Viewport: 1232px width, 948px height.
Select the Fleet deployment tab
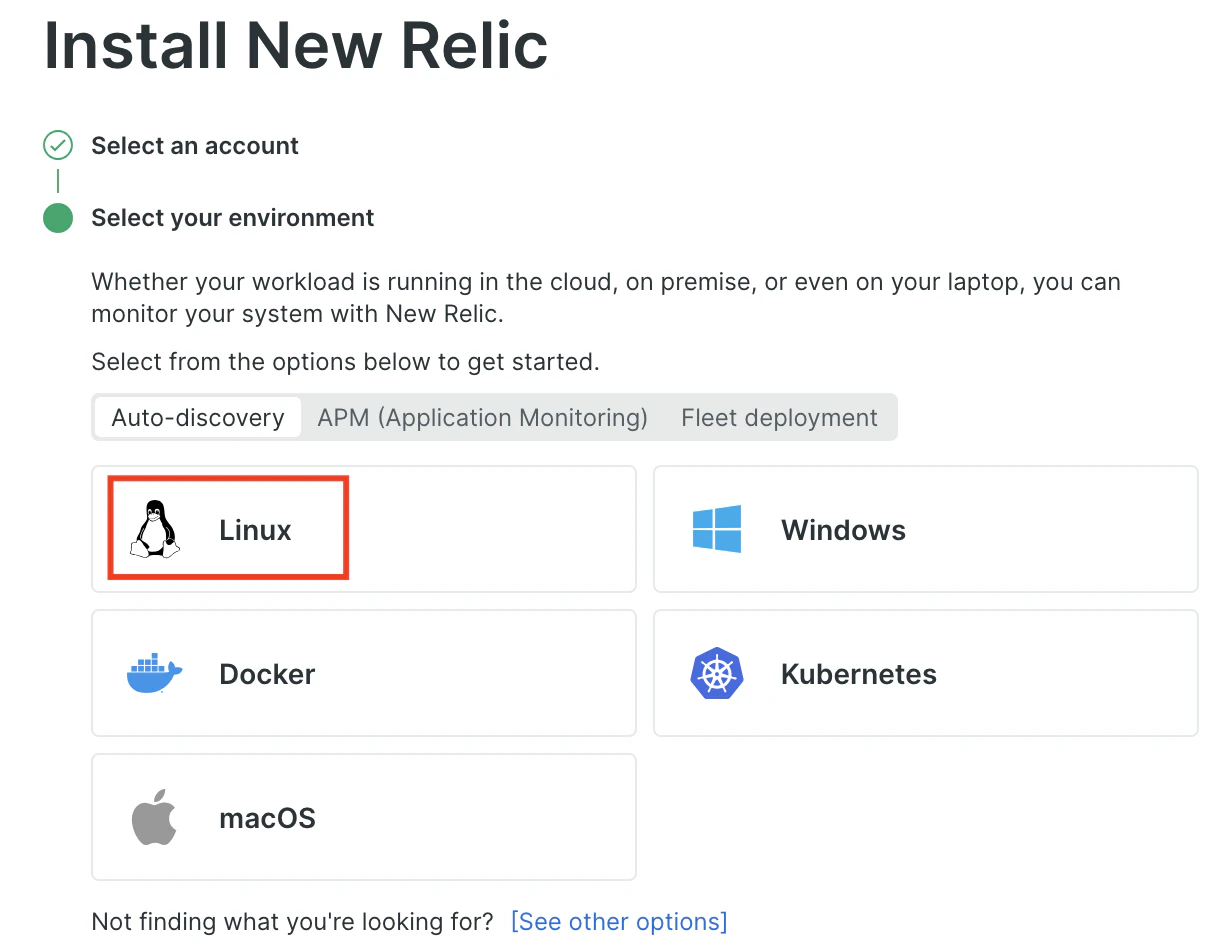779,417
